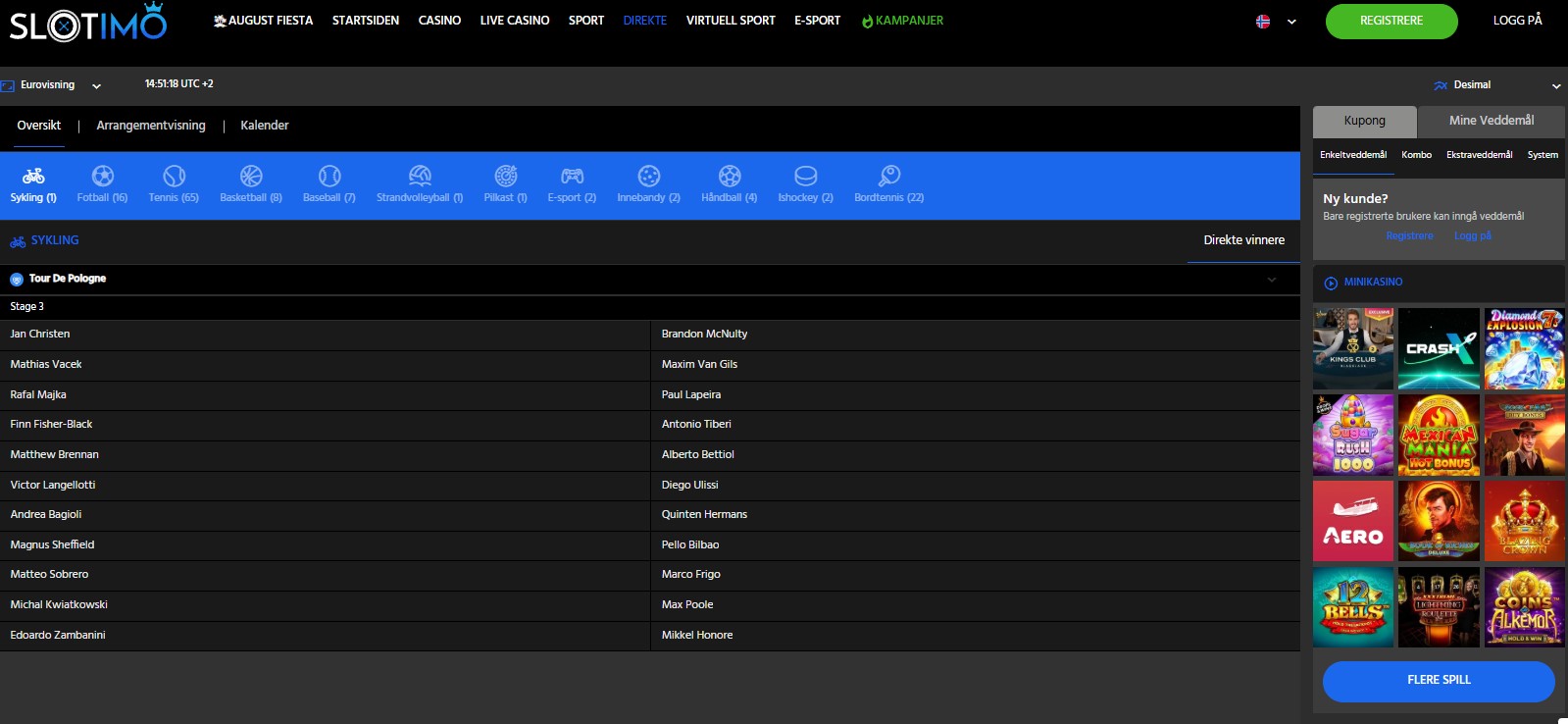1568x724 pixels.
Task: Go to Startsiden in the navigation
Action: click(366, 21)
